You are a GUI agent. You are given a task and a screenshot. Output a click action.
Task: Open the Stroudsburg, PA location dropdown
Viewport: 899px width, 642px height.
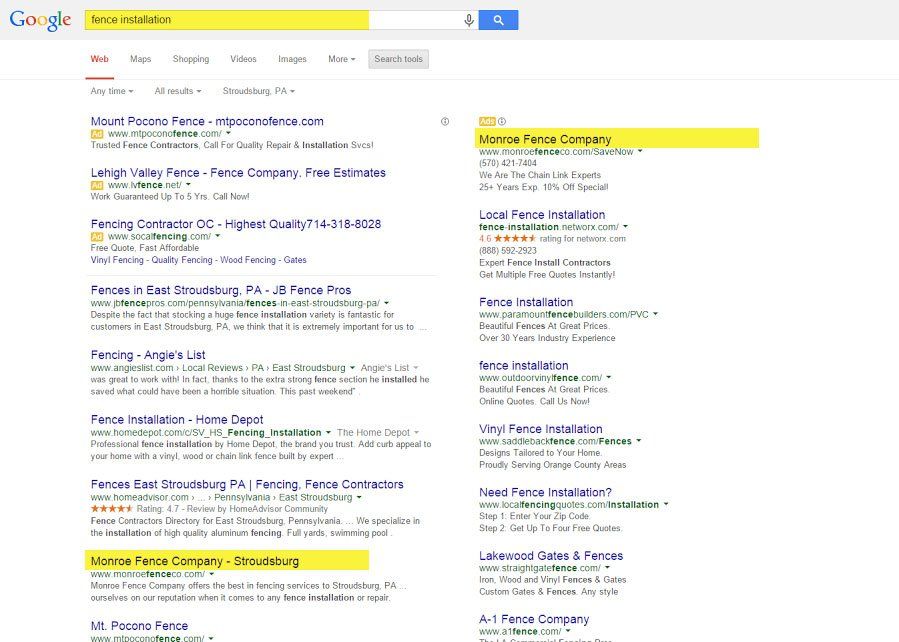259,91
